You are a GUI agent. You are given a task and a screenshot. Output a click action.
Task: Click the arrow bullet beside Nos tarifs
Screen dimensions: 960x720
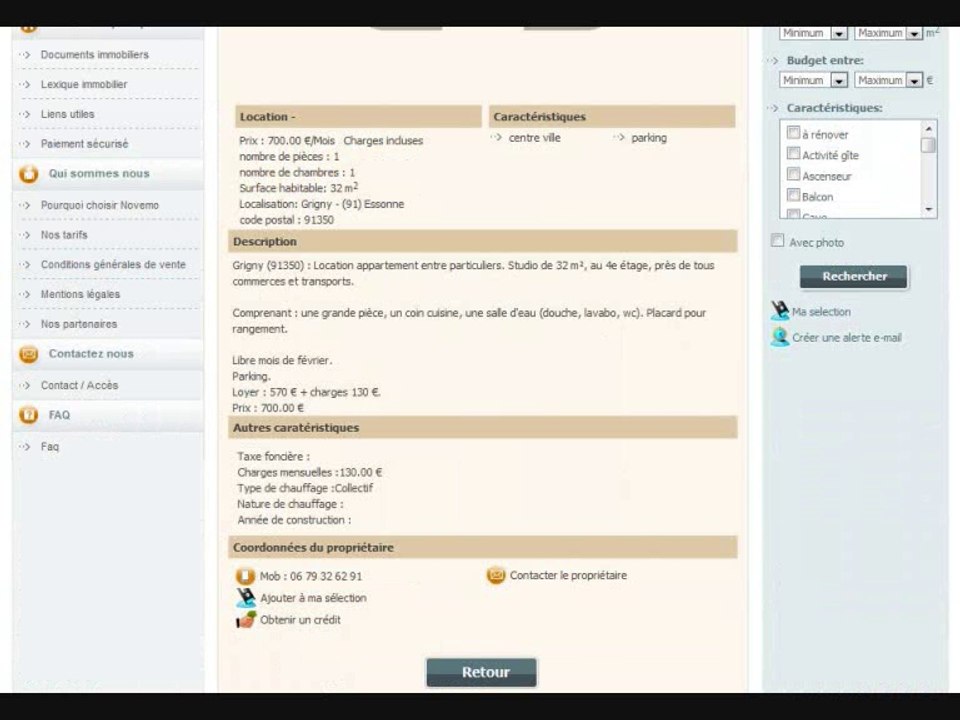point(24,235)
